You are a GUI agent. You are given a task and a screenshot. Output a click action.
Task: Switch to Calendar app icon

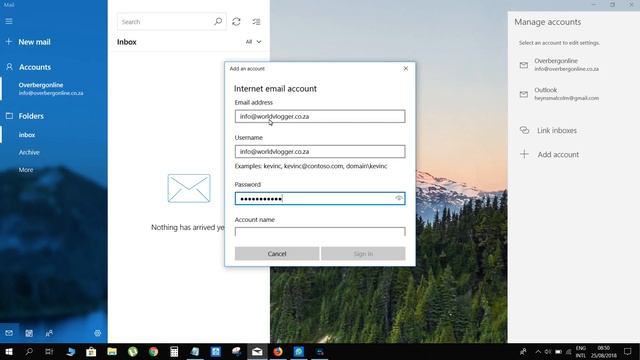click(x=29, y=333)
